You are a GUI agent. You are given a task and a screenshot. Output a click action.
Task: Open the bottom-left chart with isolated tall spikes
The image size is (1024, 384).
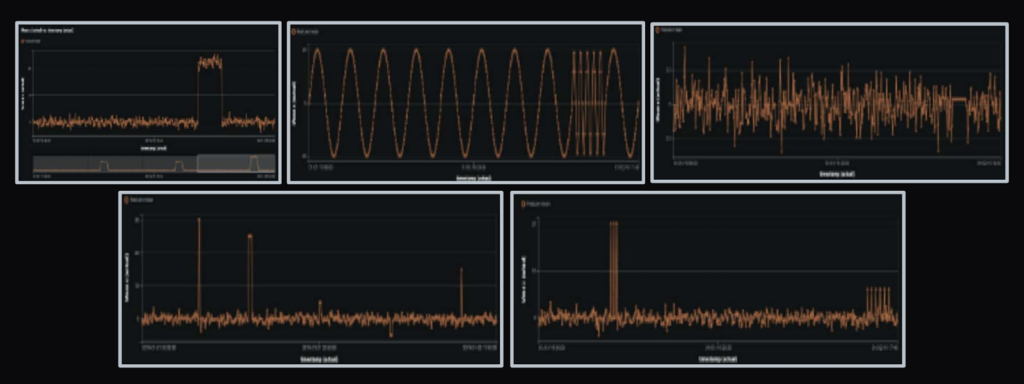pyautogui.click(x=311, y=279)
